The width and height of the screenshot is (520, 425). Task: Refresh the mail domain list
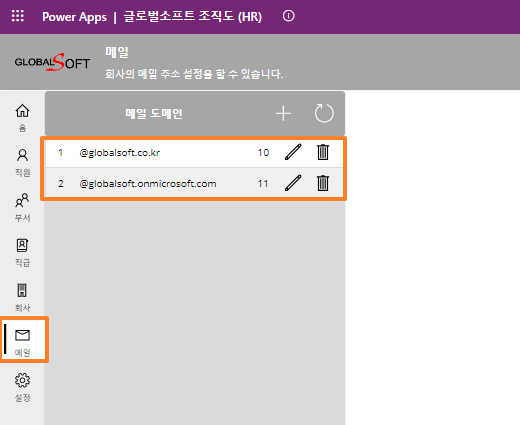pyautogui.click(x=324, y=113)
